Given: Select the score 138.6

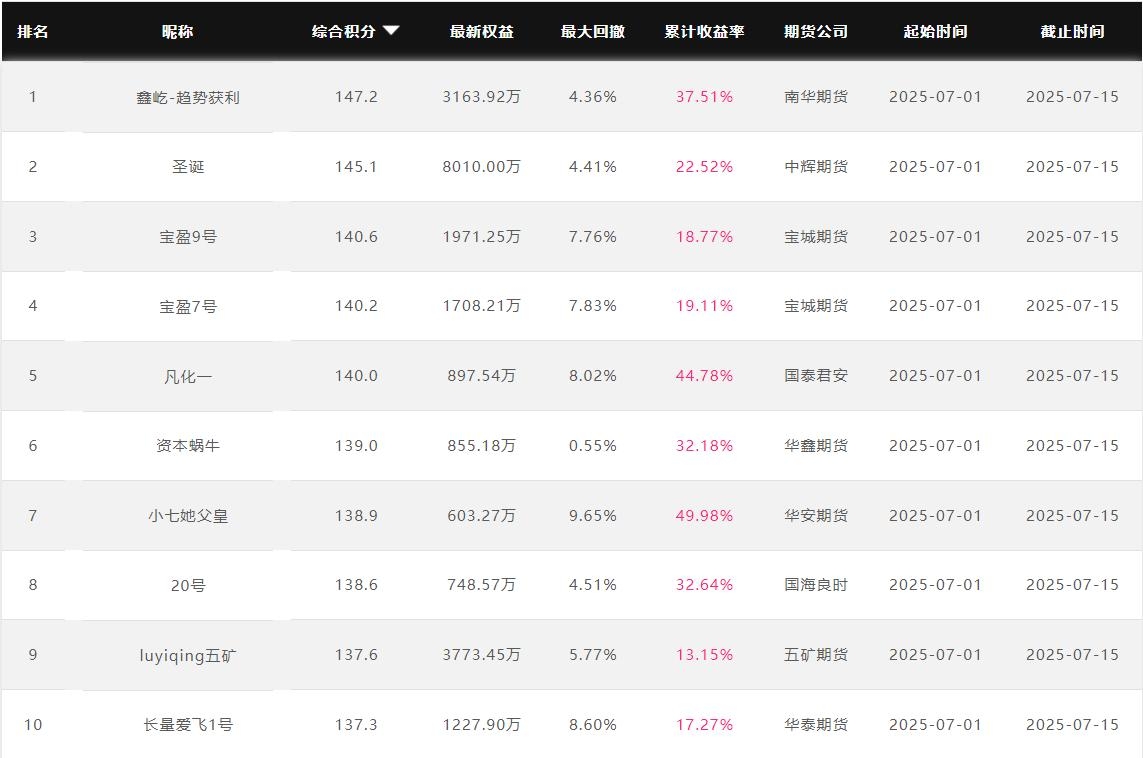Looking at the screenshot, I should click(356, 585).
